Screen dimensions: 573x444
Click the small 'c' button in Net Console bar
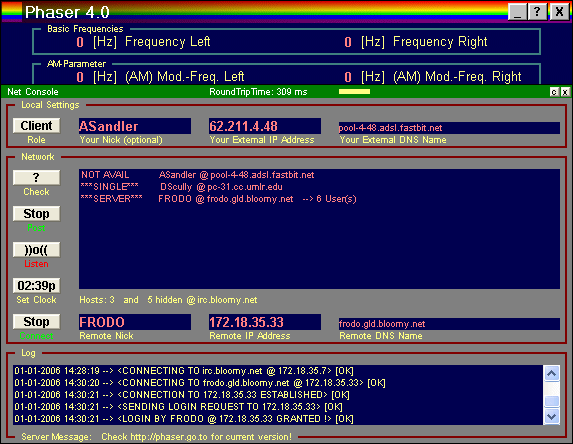pyautogui.click(x=554, y=92)
